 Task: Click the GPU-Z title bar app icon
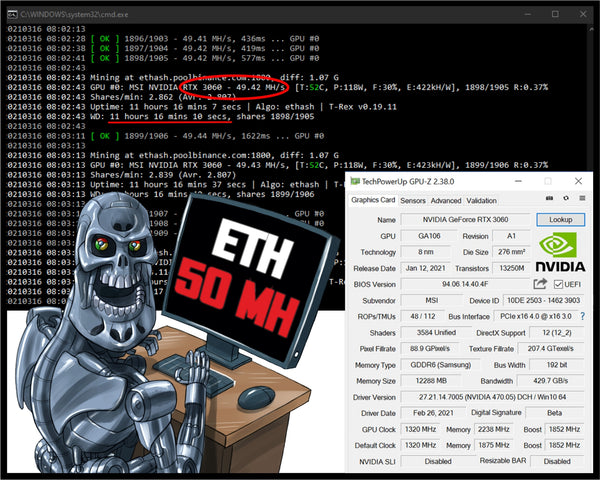click(x=355, y=181)
